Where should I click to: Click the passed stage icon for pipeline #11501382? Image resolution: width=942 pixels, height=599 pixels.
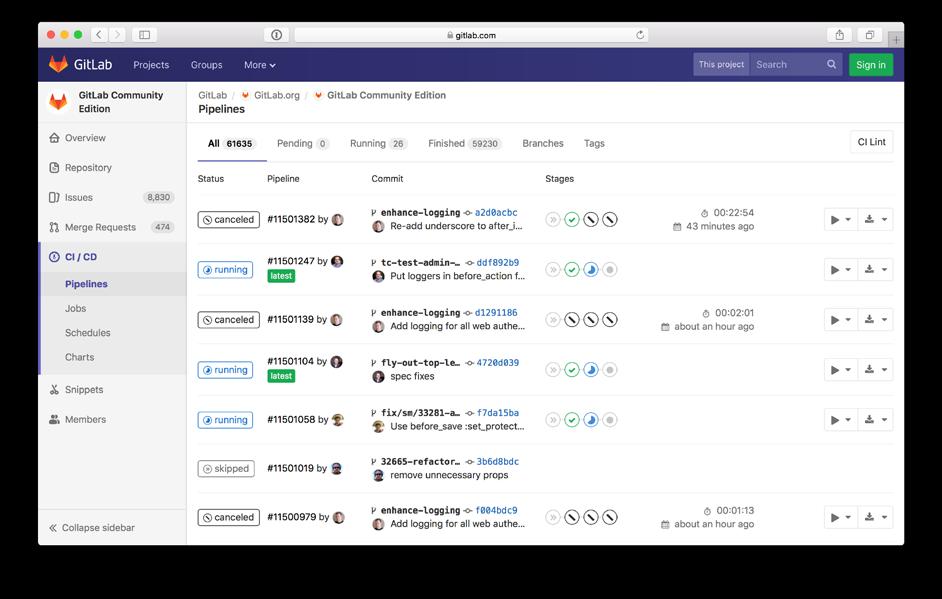pyautogui.click(x=572, y=219)
